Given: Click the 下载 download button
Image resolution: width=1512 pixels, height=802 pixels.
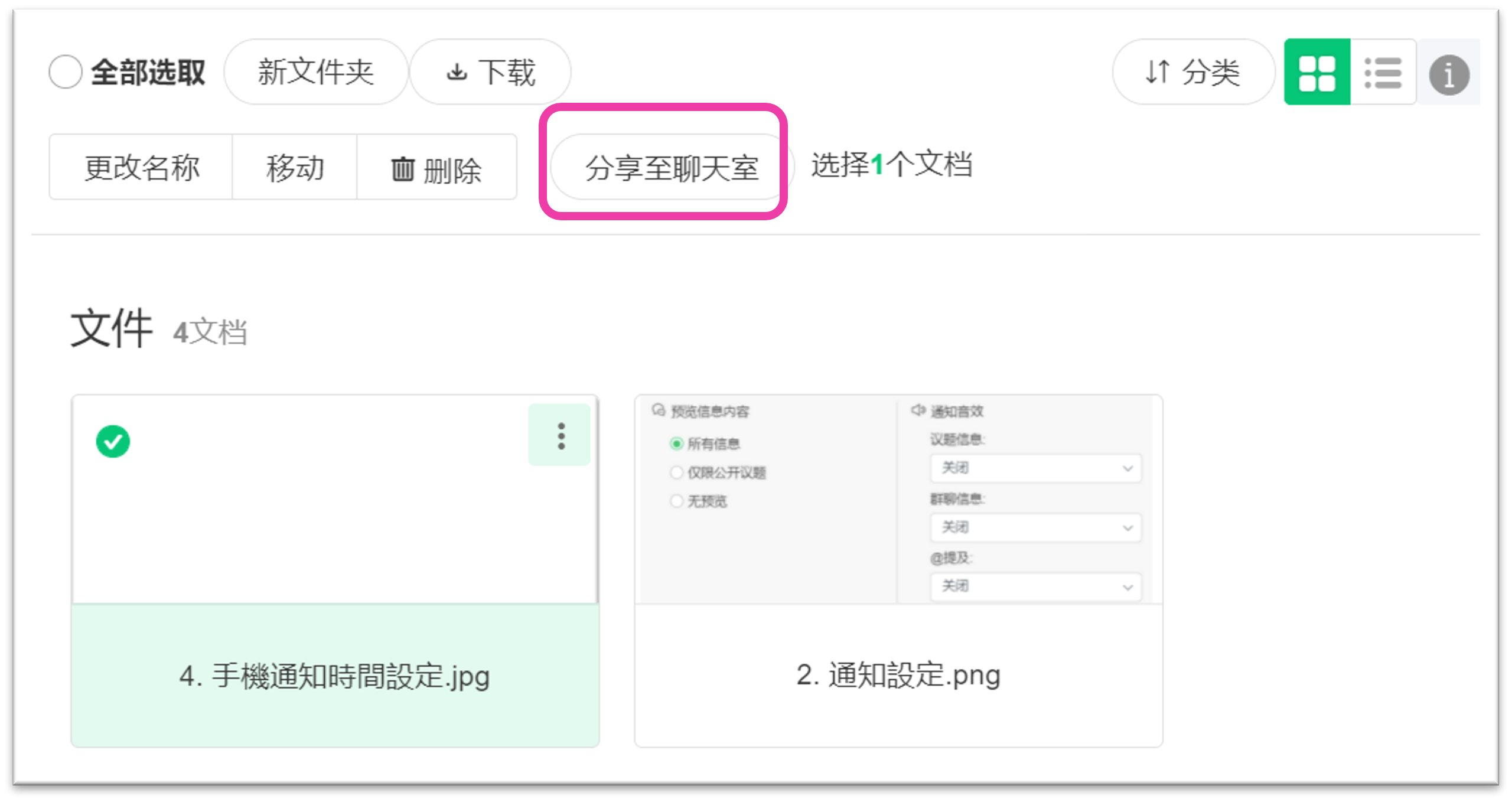Looking at the screenshot, I should (490, 72).
